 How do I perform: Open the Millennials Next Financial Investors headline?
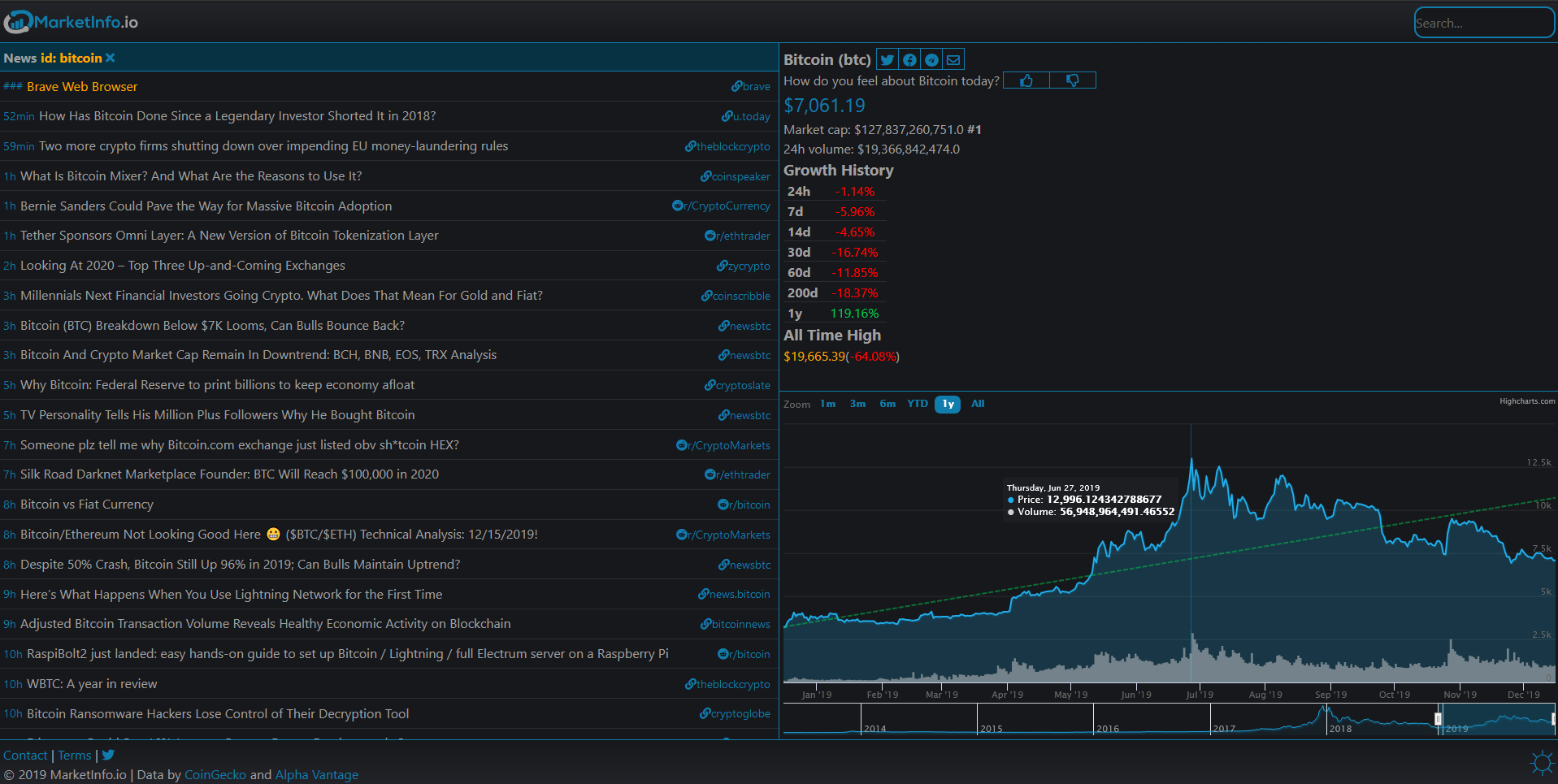[x=281, y=296]
